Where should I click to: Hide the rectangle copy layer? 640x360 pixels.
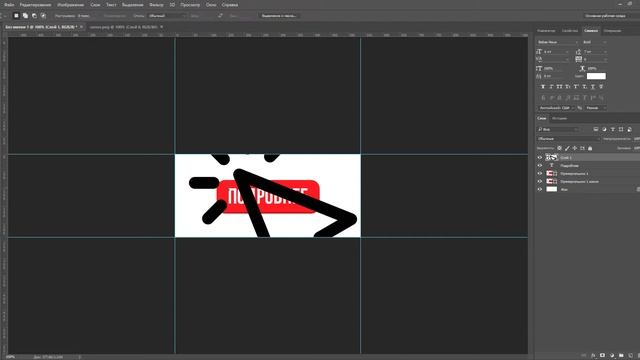tap(540, 181)
